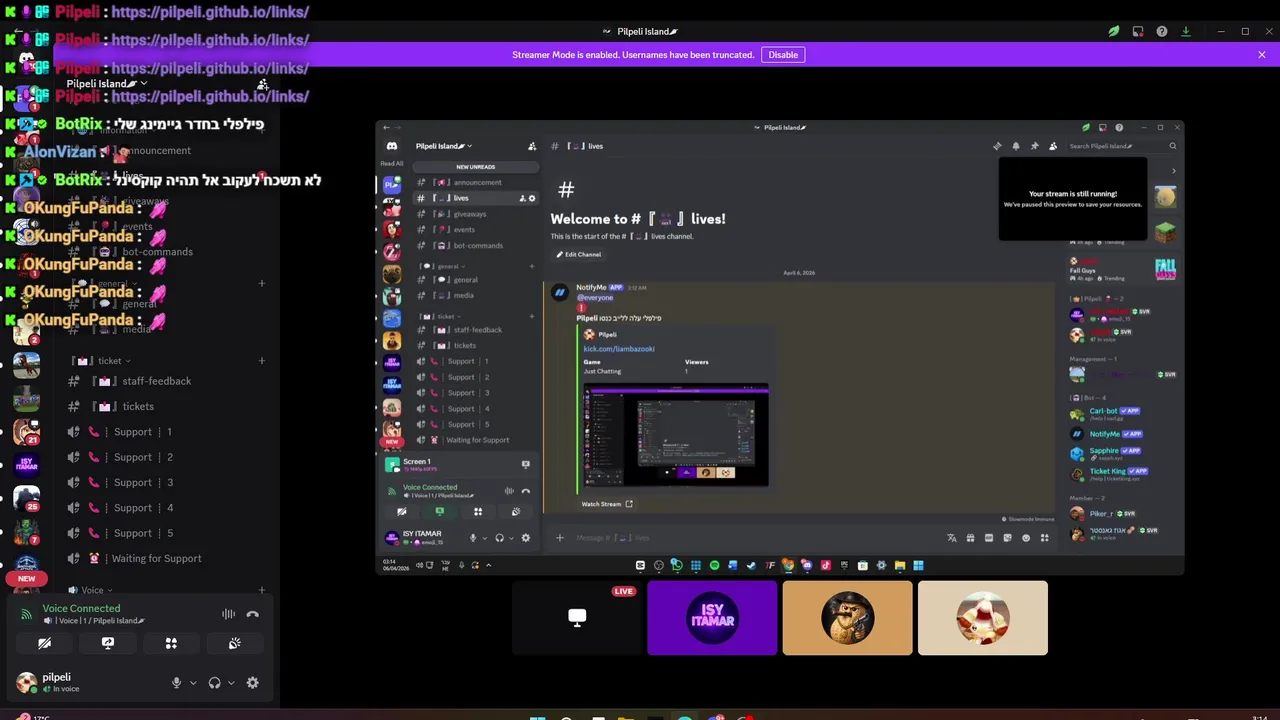Add a channel to the Voice category
Image resolution: width=1280 pixels, height=720 pixels.
click(262, 590)
